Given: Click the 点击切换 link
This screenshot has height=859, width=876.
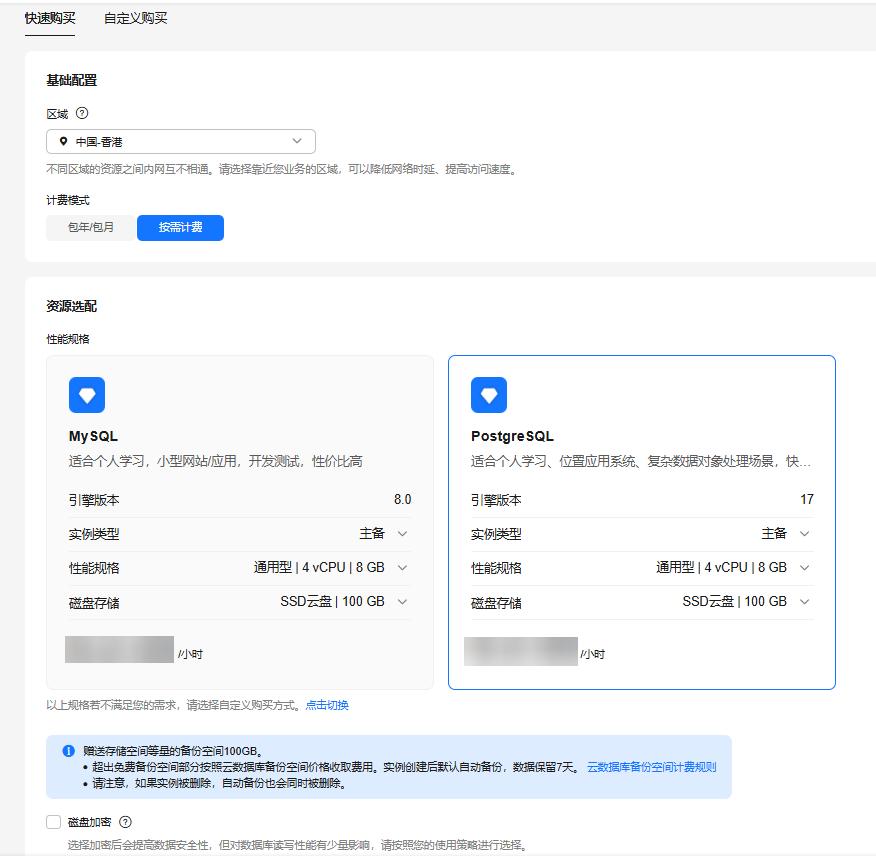Looking at the screenshot, I should (x=327, y=705).
